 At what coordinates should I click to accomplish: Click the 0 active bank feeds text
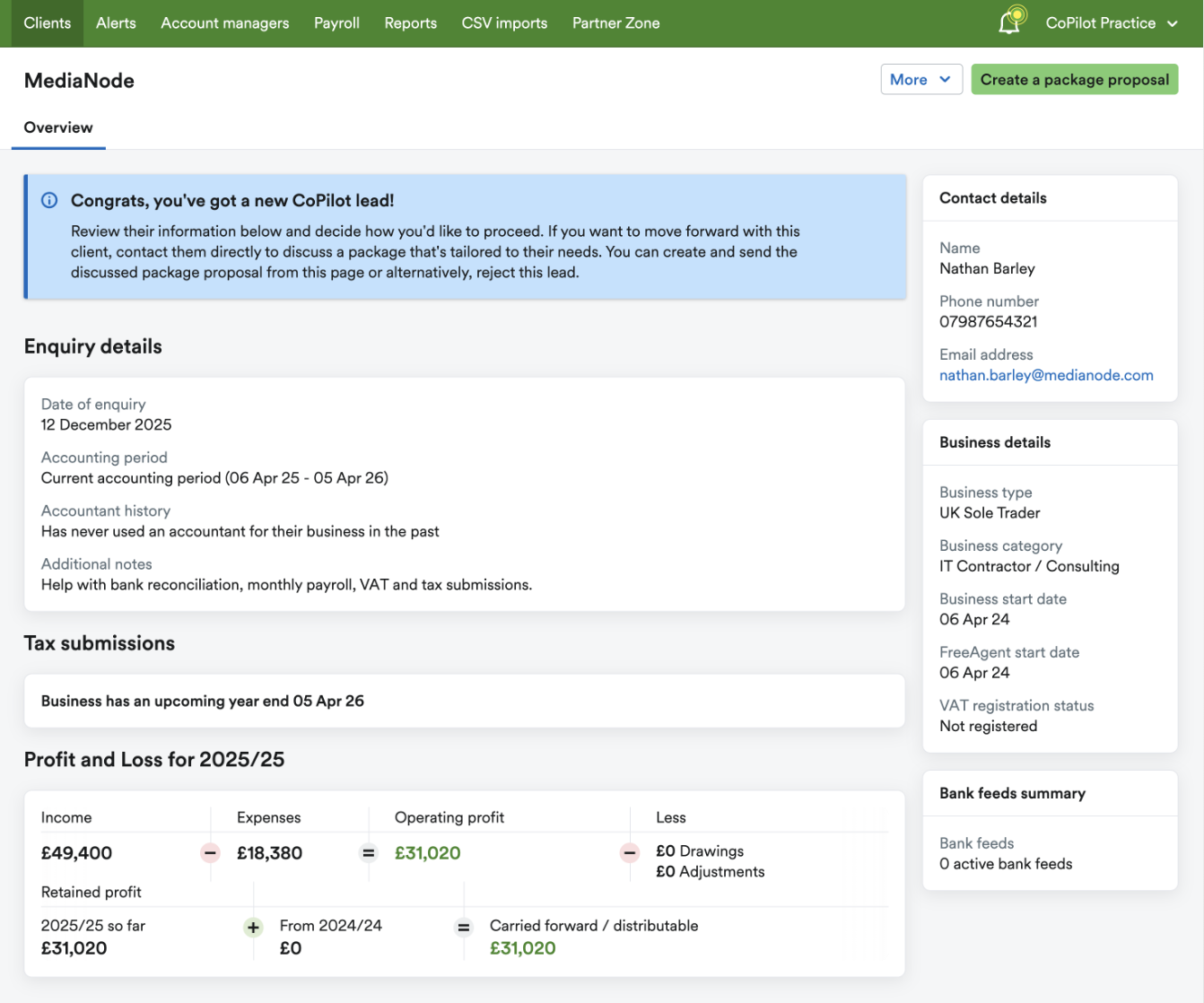point(1006,863)
